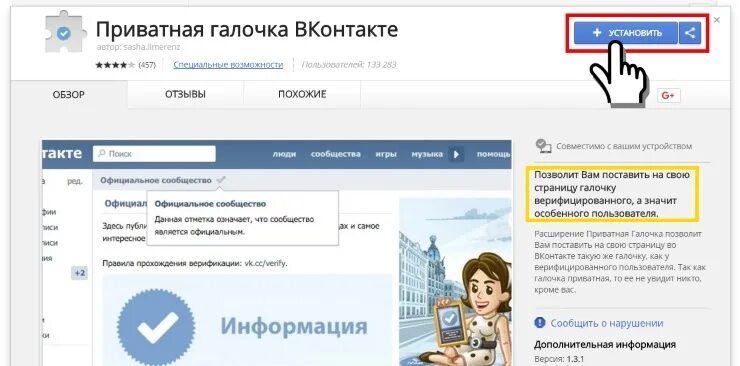740x366 pixels.
Task: Click the highlighted short description text
Action: pos(612,194)
